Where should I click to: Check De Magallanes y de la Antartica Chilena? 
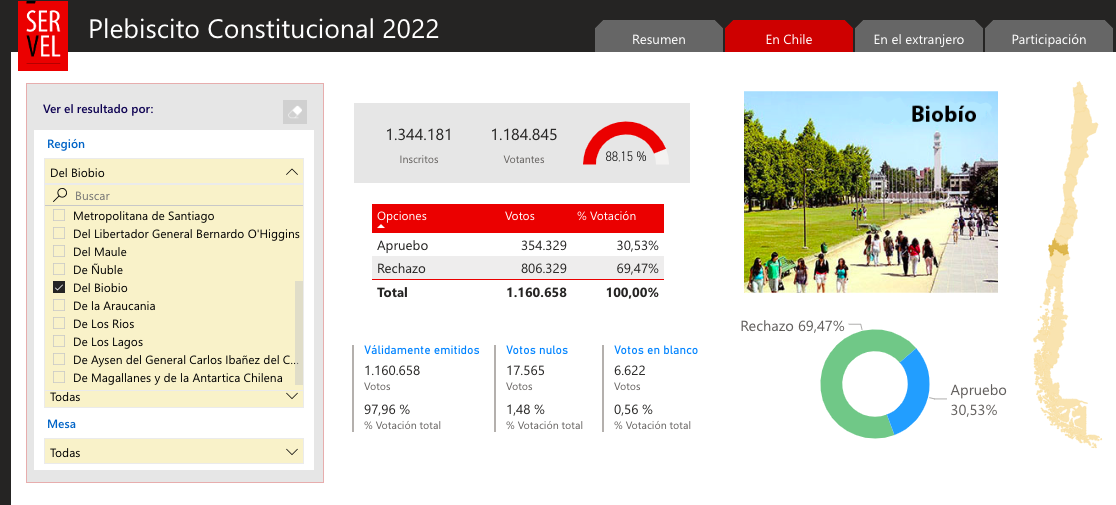pyautogui.click(x=59, y=378)
